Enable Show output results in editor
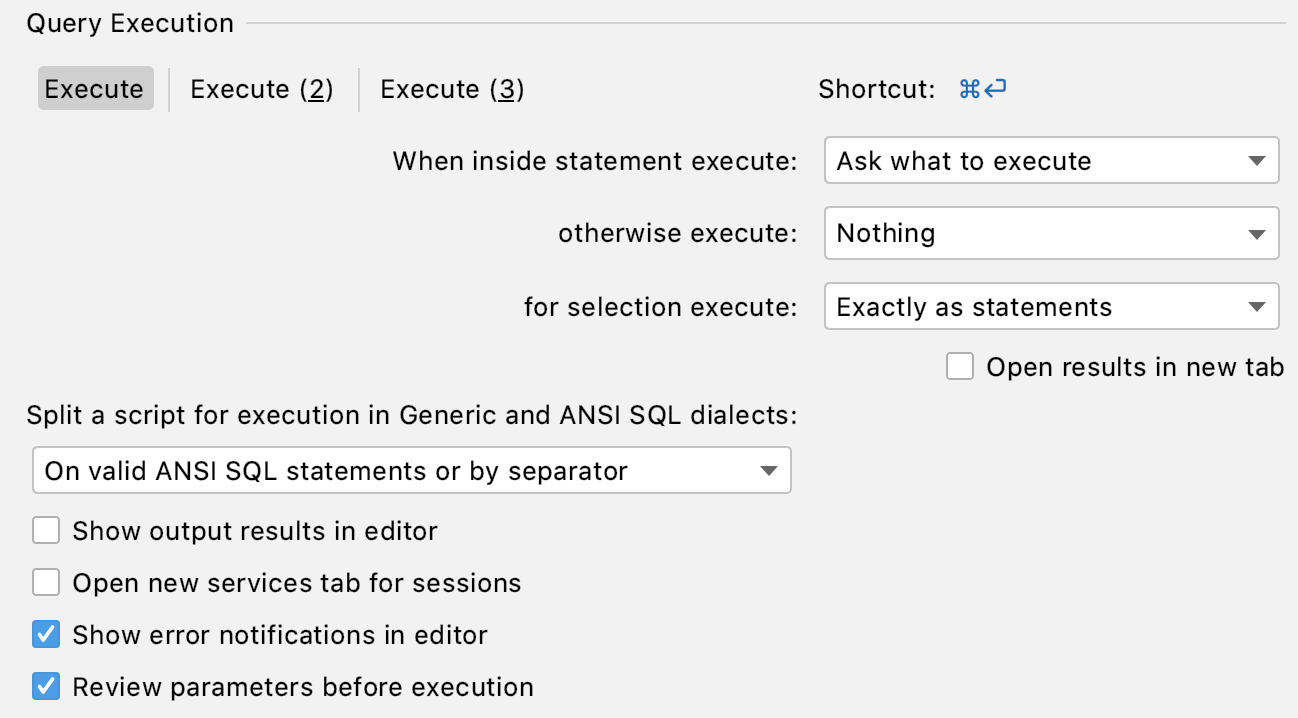Screen dimensions: 1298x718 pyautogui.click(x=46, y=530)
